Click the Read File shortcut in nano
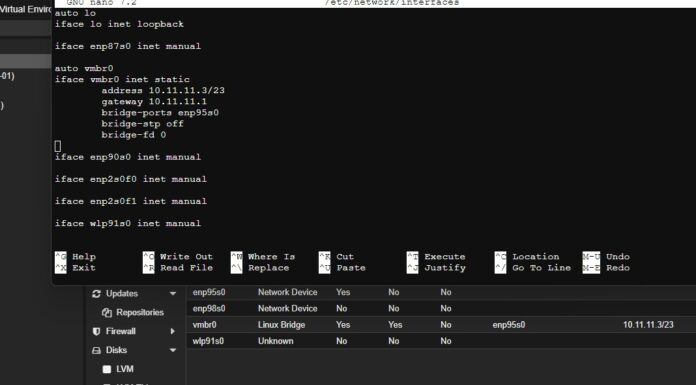 point(178,268)
